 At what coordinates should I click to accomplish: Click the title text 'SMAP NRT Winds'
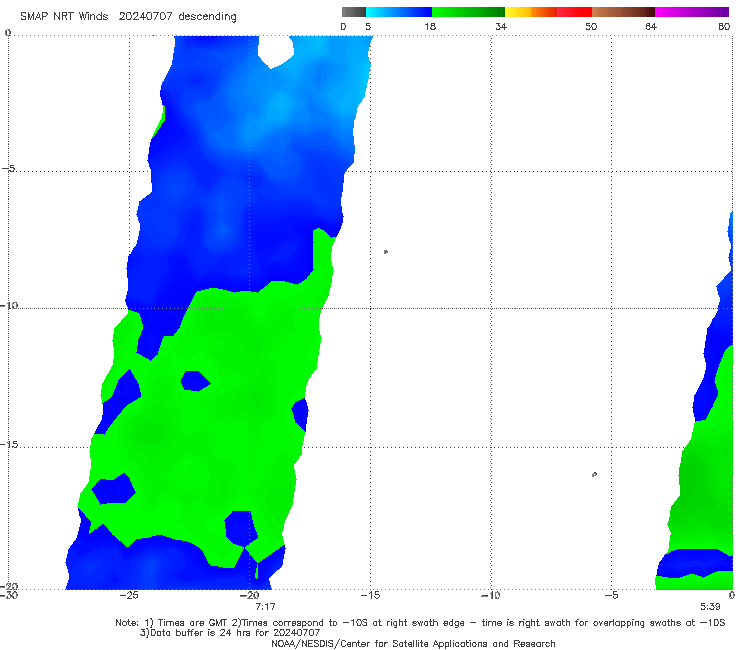point(64,17)
